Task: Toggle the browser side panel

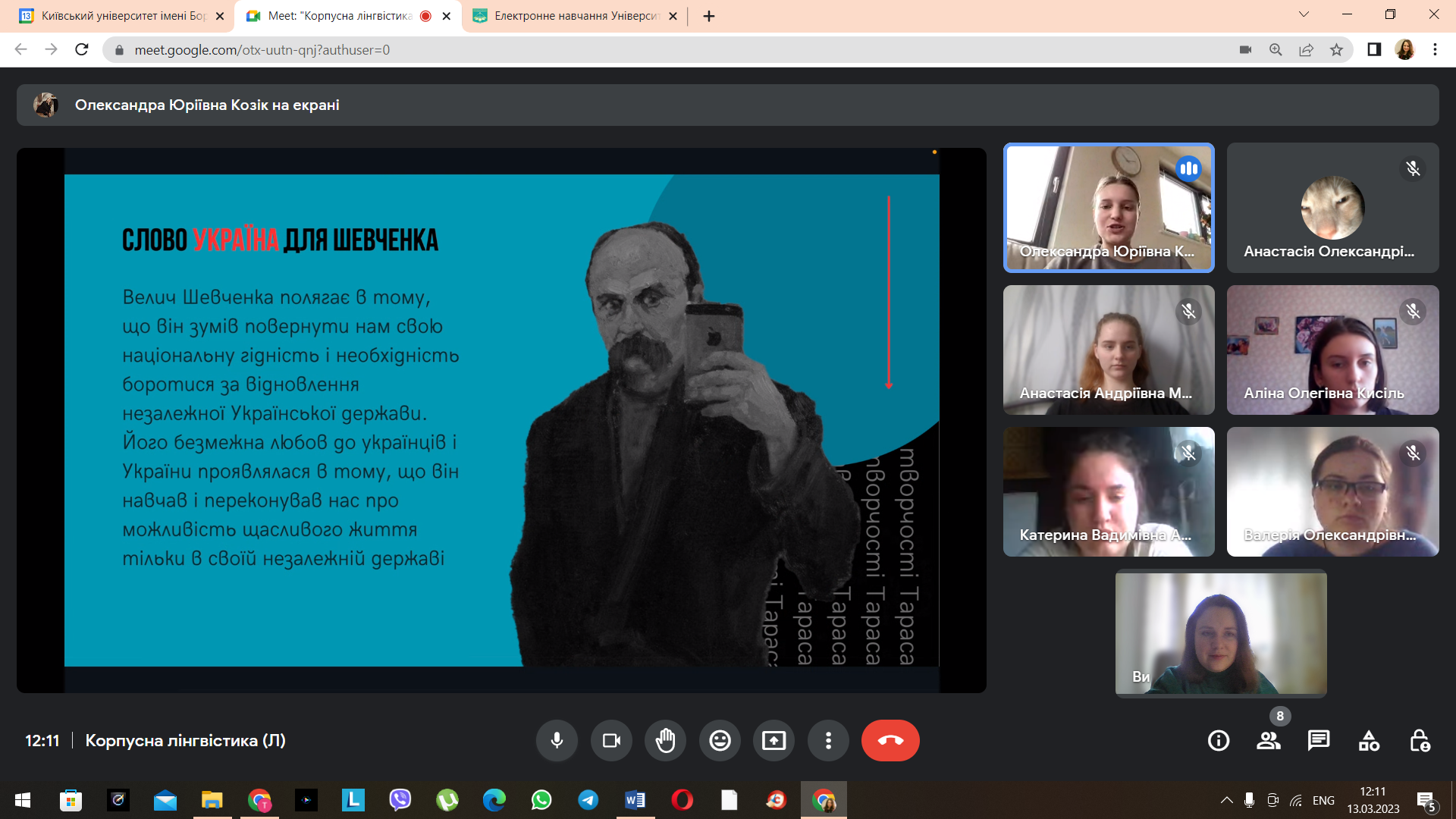Action: coord(1374,49)
